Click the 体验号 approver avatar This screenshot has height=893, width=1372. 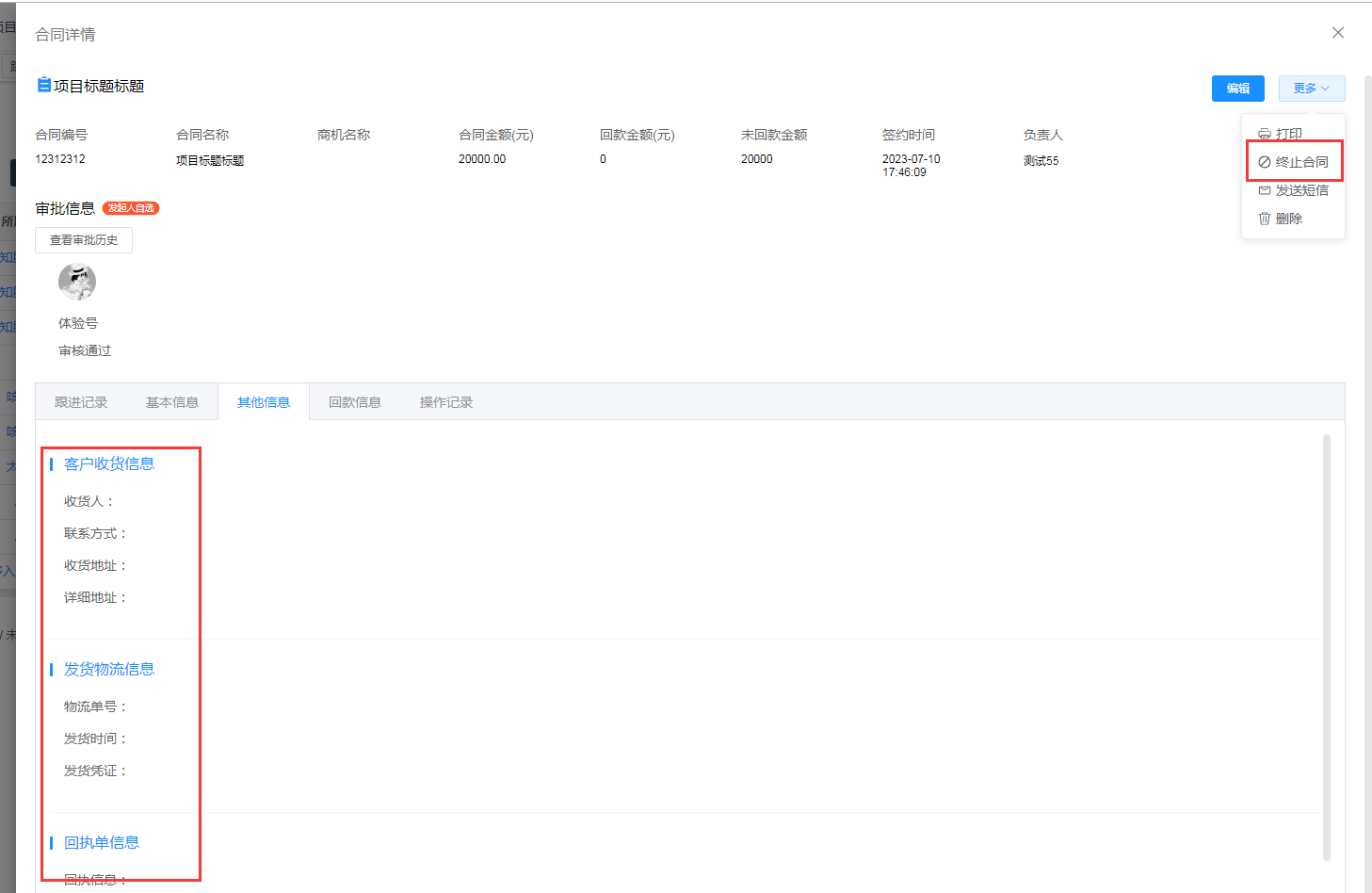(77, 282)
